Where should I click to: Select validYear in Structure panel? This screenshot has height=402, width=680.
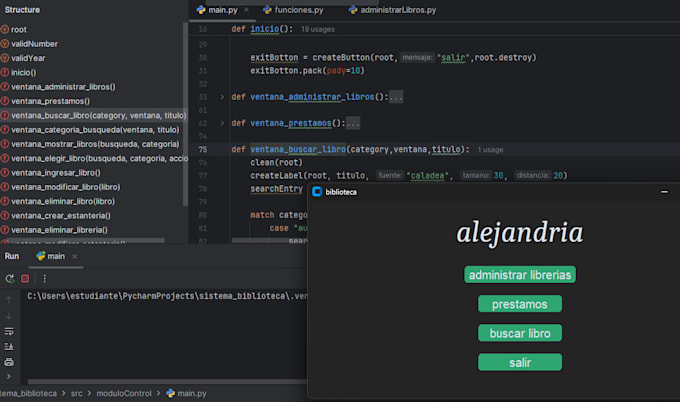28,58
